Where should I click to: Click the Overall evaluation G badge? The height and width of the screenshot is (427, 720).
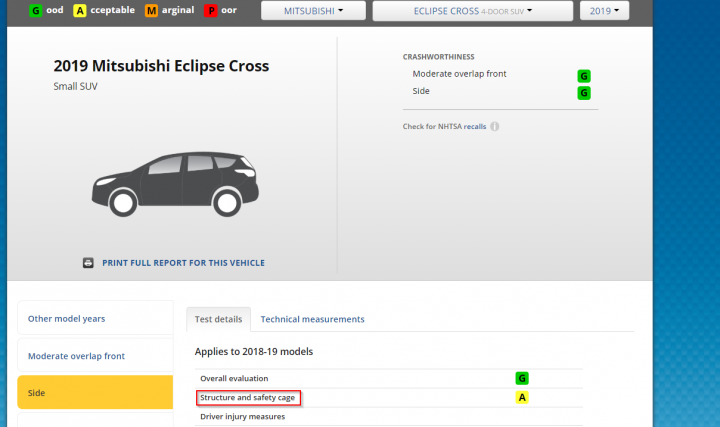coord(522,378)
